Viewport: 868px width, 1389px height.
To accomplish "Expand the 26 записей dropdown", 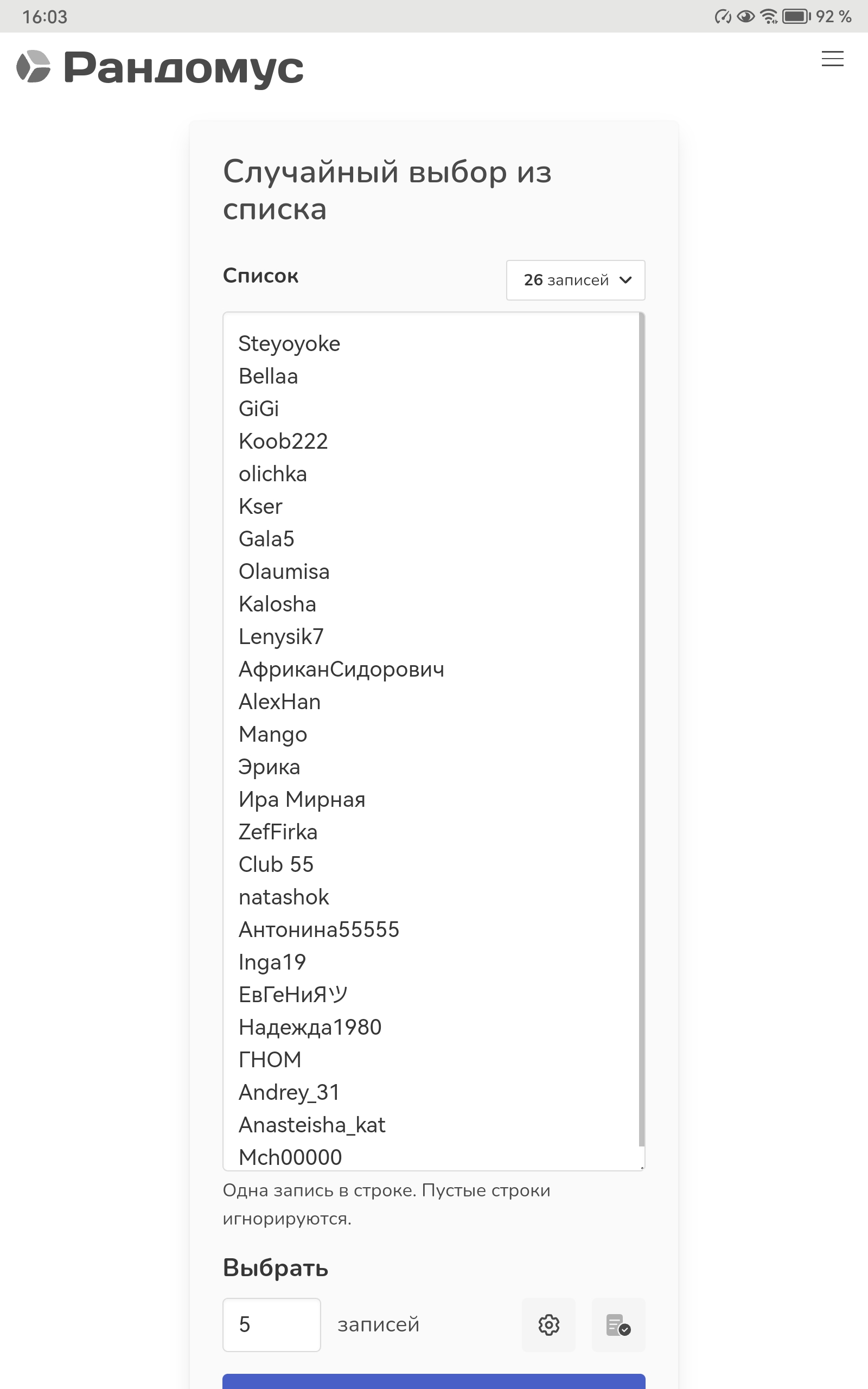I will 576,280.
